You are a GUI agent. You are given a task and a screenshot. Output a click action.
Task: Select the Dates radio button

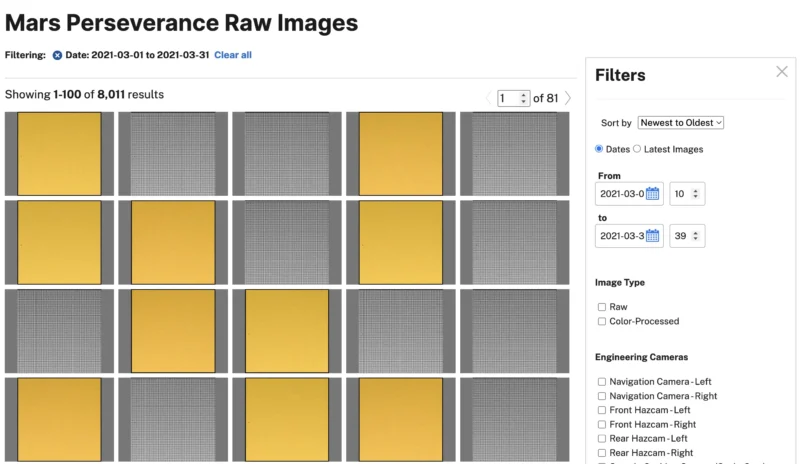pyautogui.click(x=600, y=149)
